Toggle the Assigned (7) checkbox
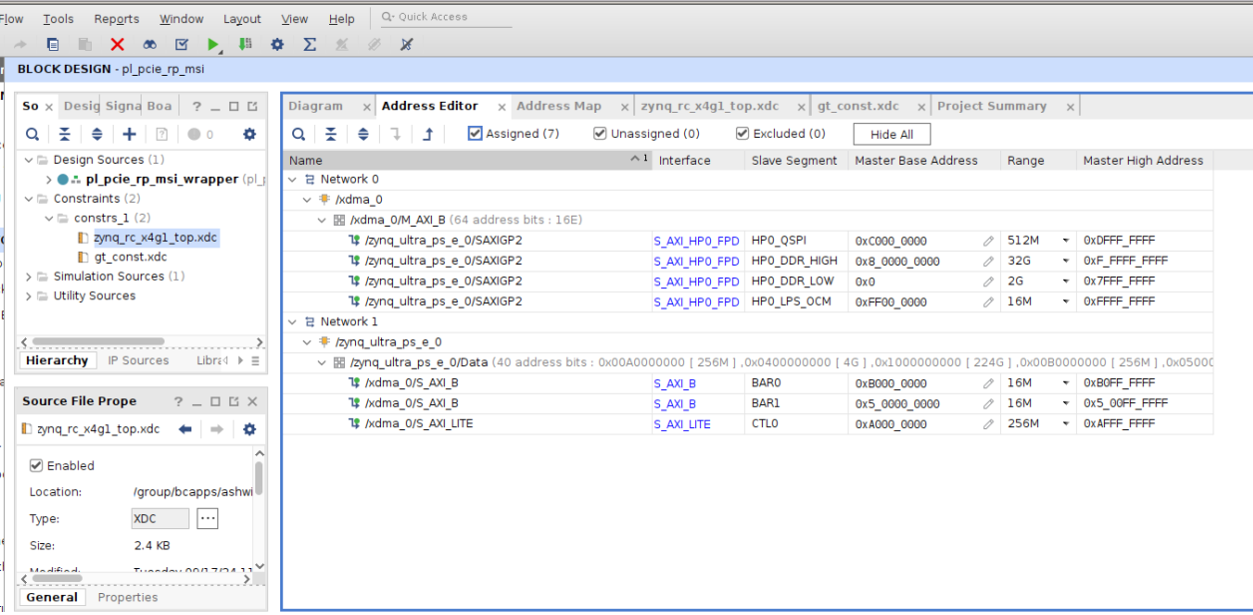Viewport: 1253px width, 615px height. click(x=475, y=133)
